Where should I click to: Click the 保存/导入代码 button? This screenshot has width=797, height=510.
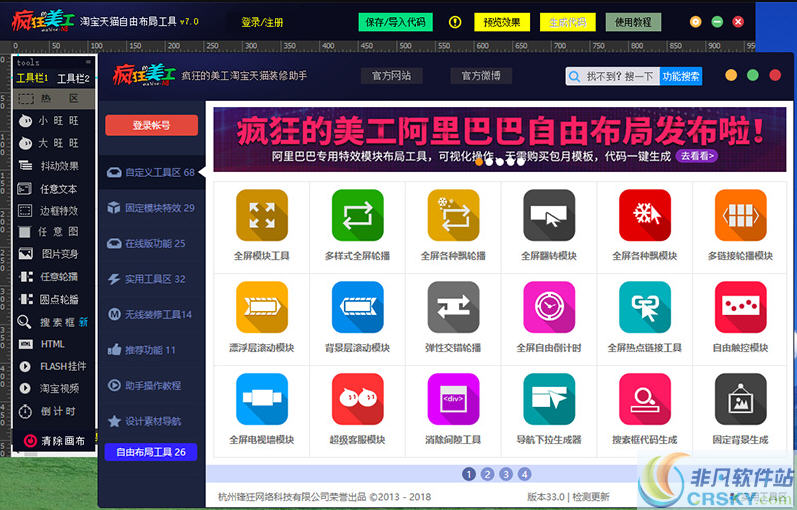click(395, 22)
